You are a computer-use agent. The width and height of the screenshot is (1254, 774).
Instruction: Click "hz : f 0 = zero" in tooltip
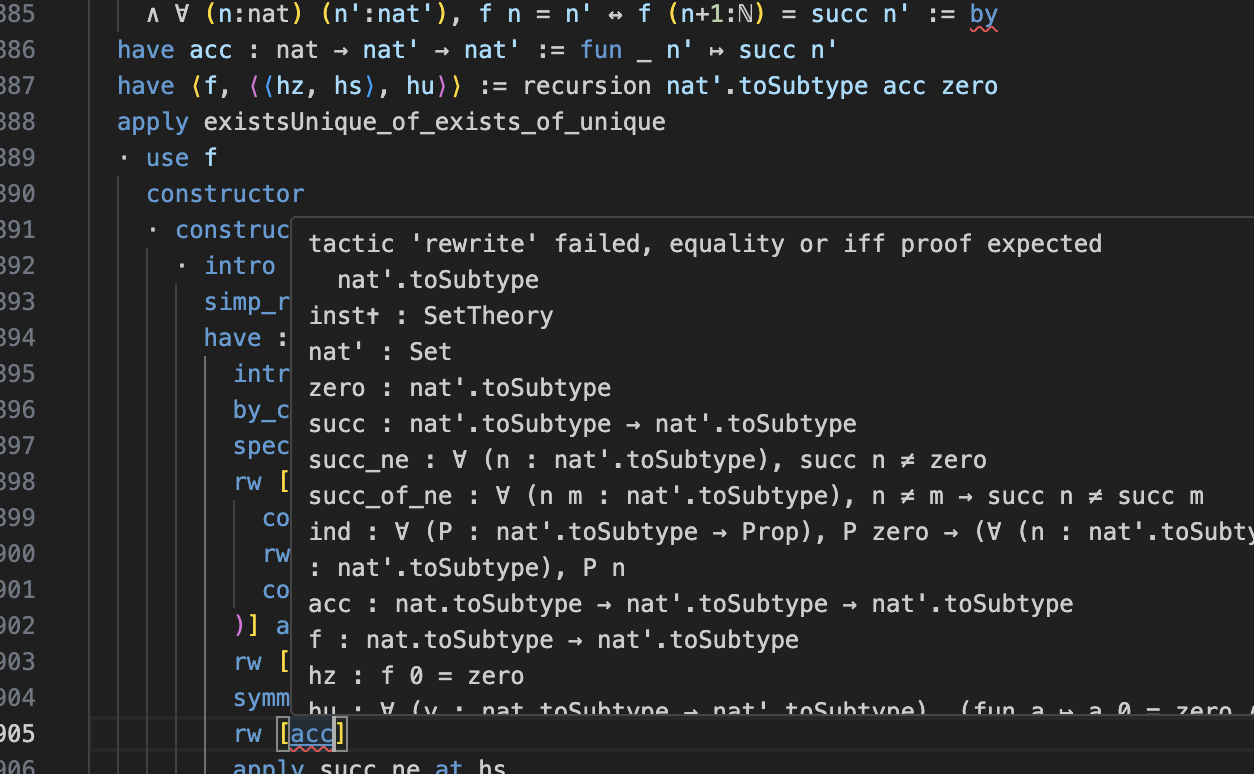416,676
